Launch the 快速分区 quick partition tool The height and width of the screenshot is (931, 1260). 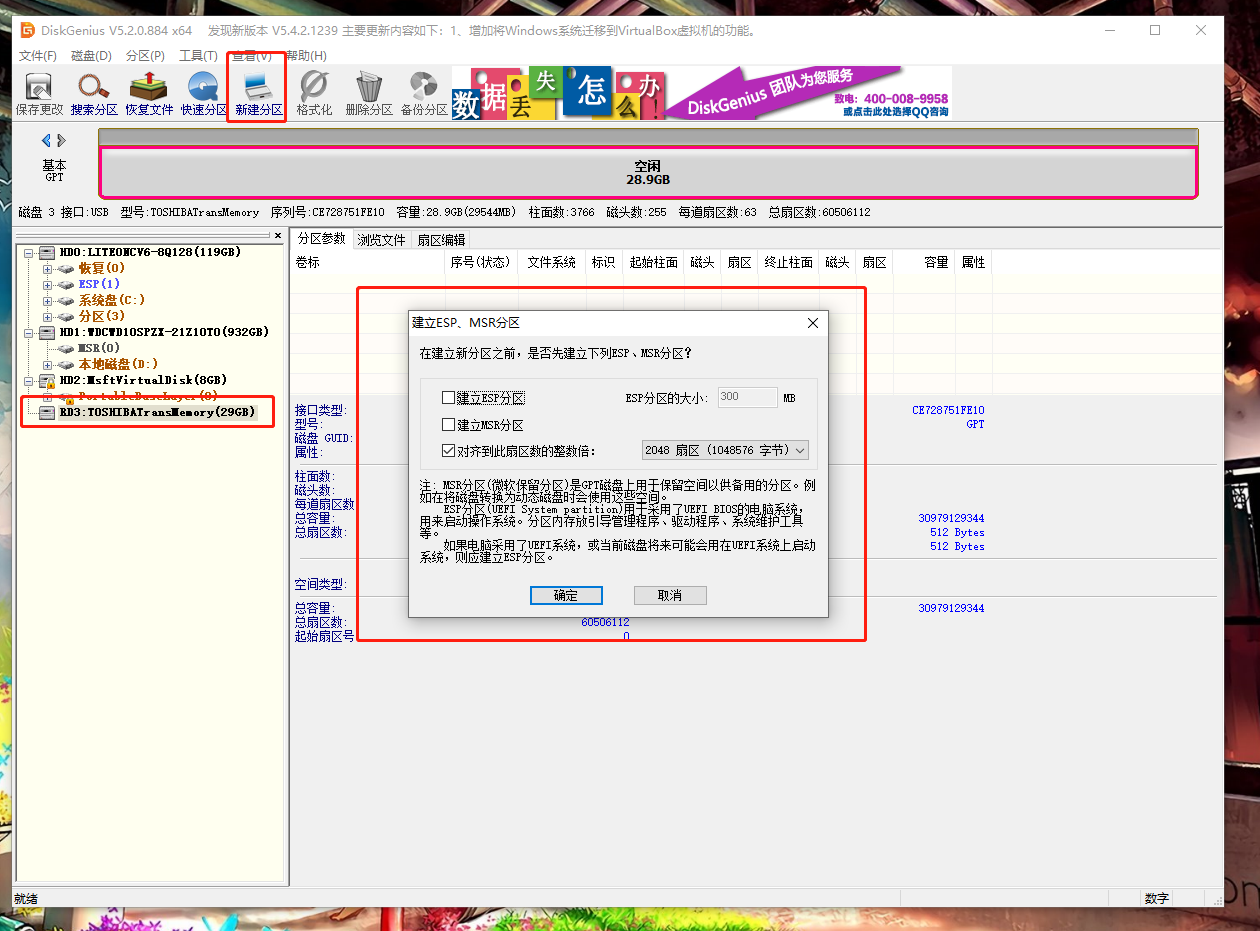(x=204, y=94)
